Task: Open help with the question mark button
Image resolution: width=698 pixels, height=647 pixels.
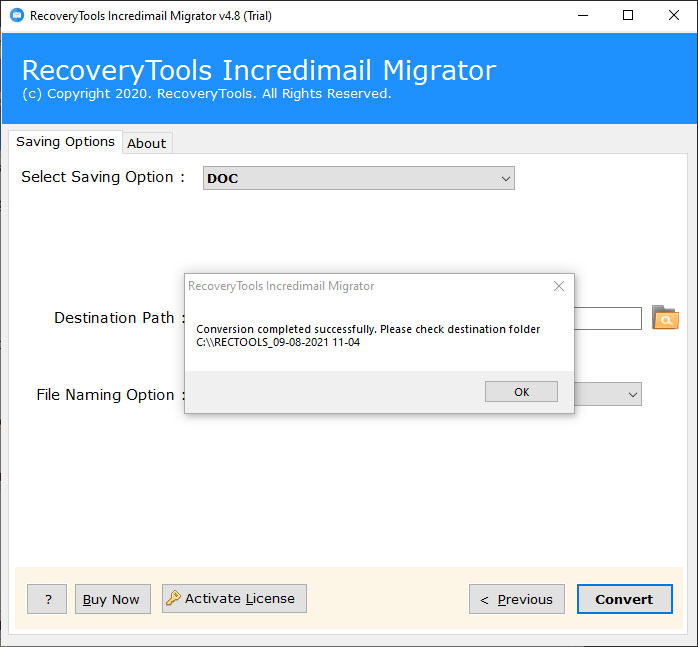Action: point(47,599)
